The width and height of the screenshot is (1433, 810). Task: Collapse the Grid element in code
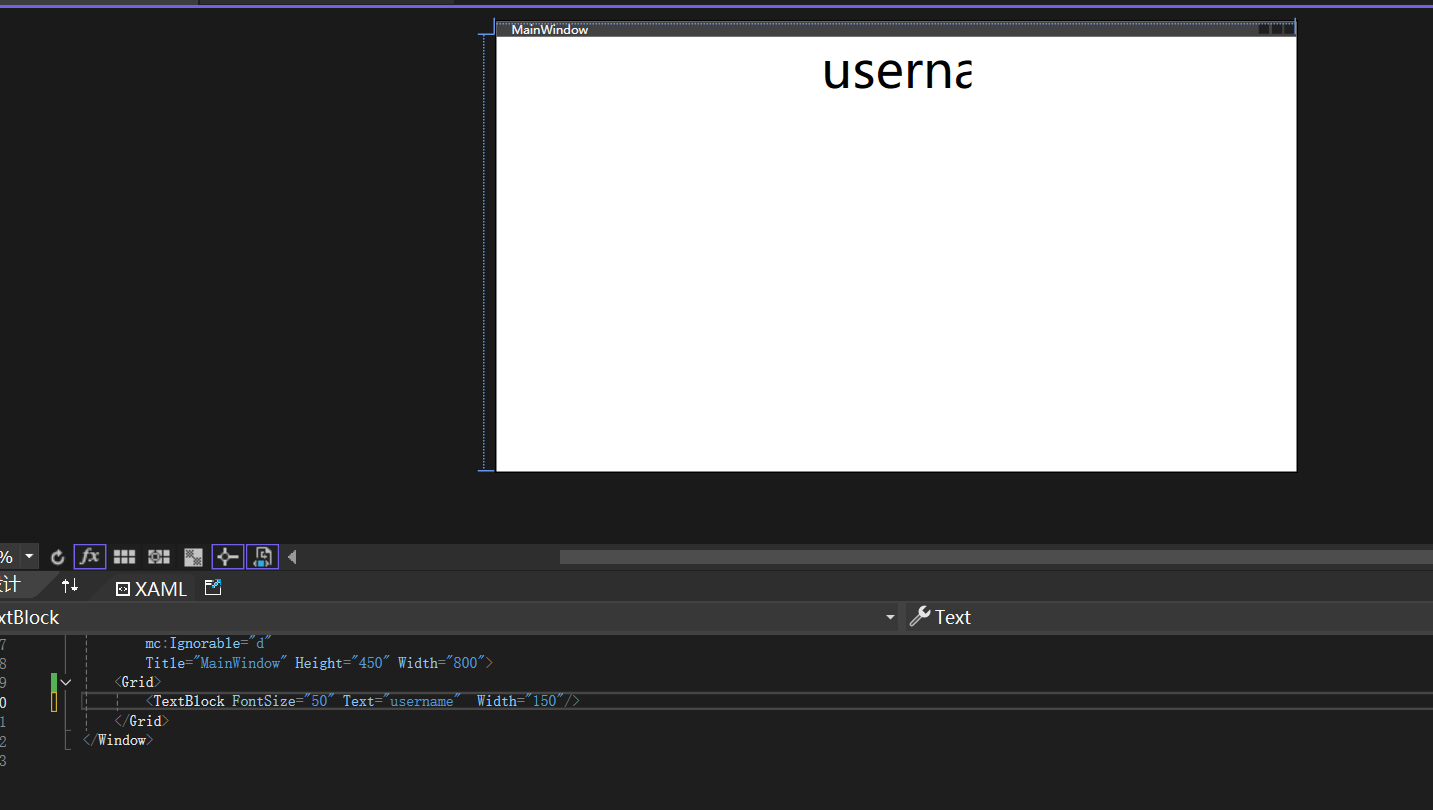click(66, 682)
